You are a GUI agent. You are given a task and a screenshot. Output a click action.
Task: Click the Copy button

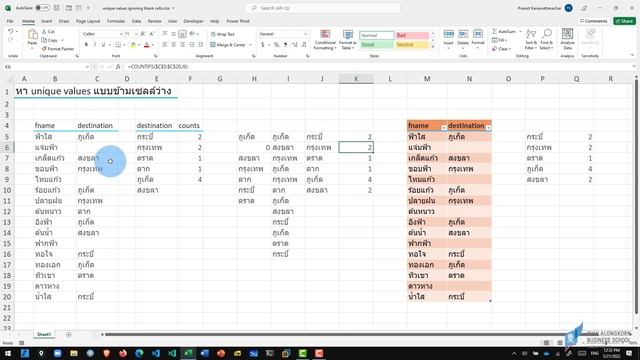(50, 40)
